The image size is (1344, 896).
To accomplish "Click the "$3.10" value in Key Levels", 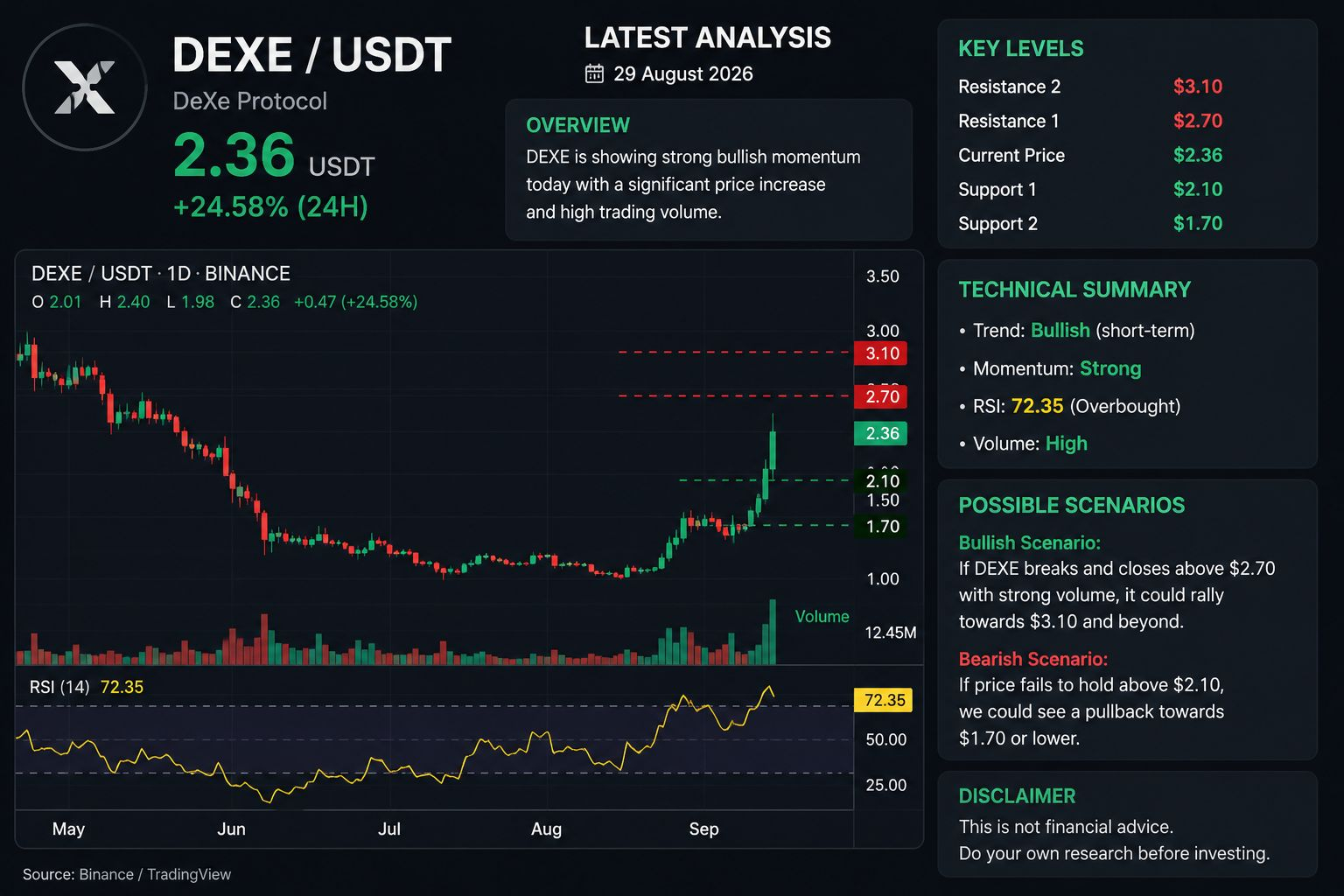I will (x=1198, y=87).
